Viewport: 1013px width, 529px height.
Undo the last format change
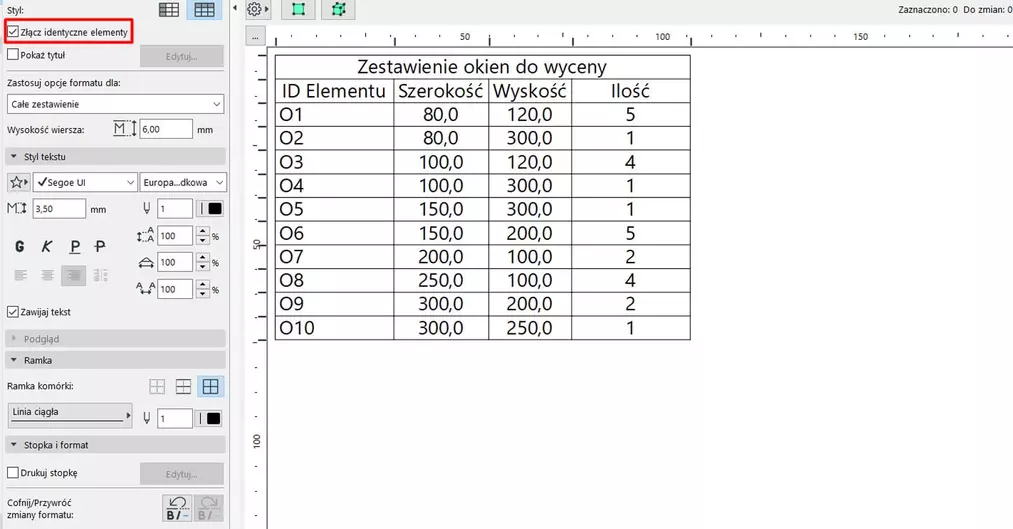[x=178, y=508]
